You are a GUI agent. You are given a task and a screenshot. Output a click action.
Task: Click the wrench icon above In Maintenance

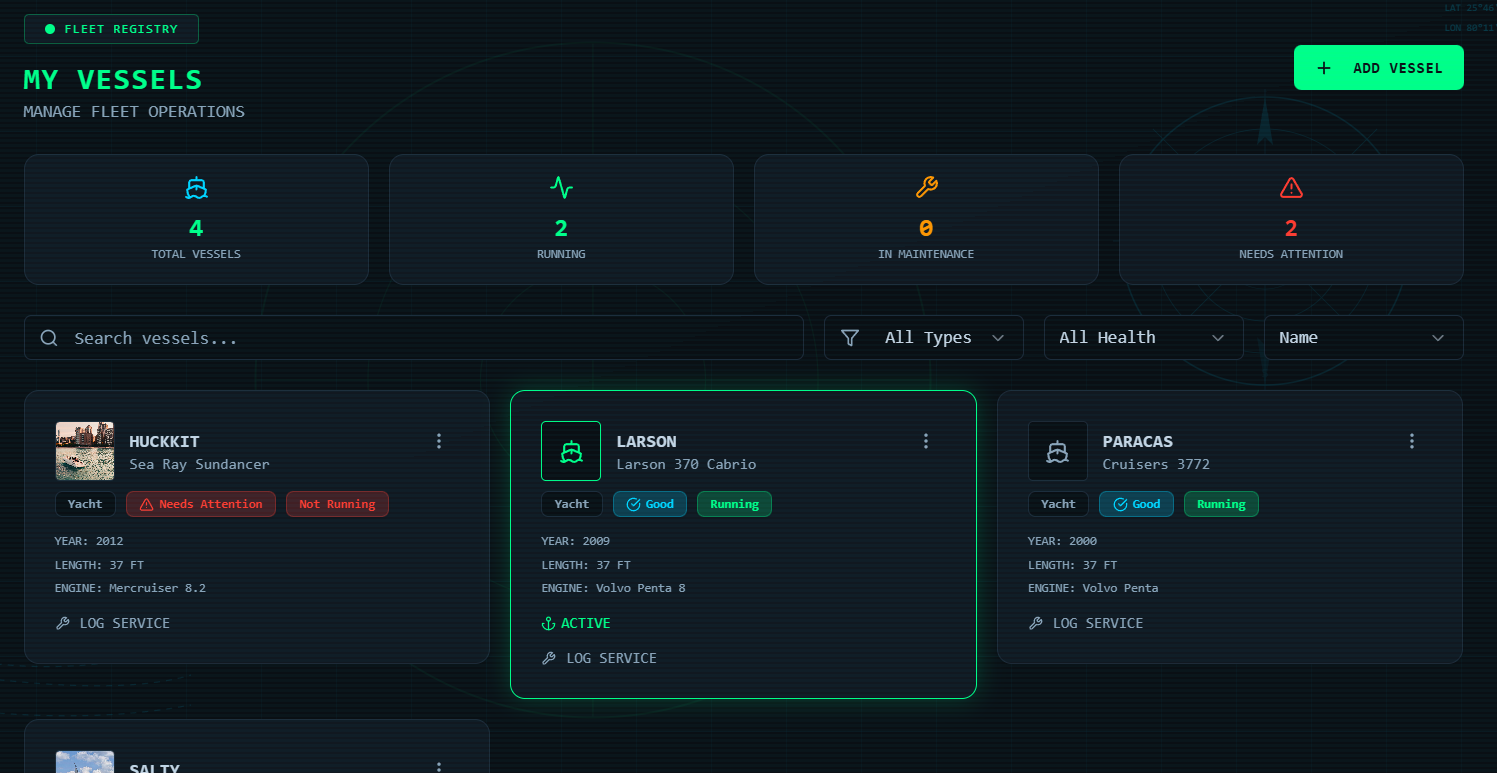[x=926, y=187]
